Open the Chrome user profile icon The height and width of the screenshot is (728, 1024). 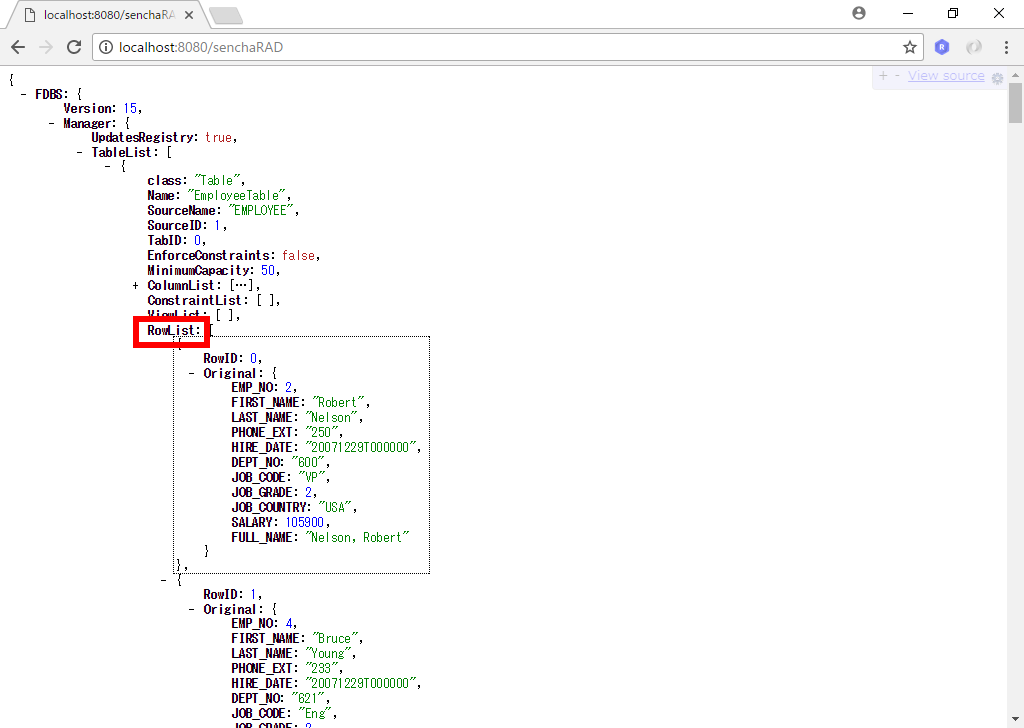click(x=859, y=13)
